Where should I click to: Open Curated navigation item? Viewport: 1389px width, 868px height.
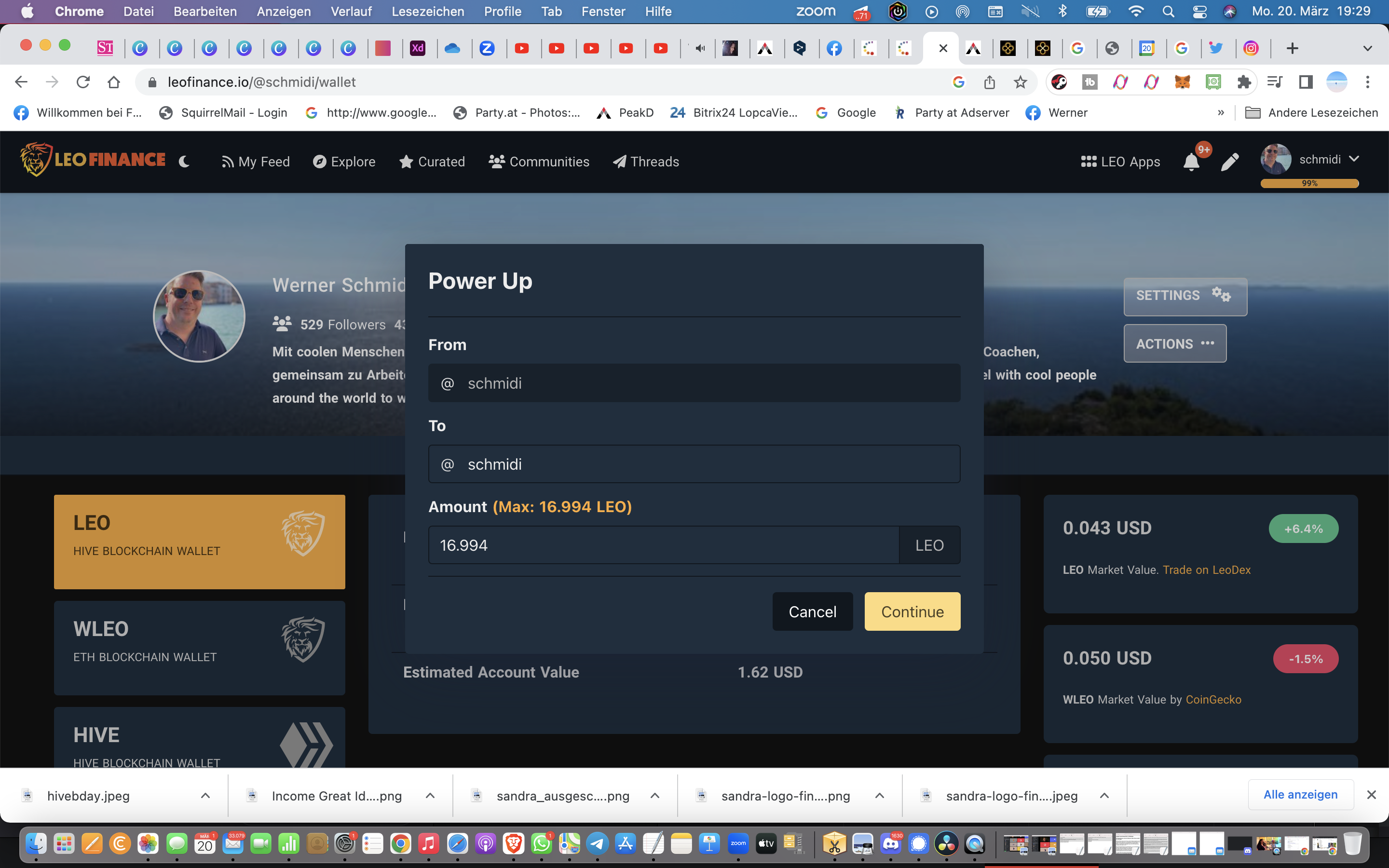tap(432, 162)
